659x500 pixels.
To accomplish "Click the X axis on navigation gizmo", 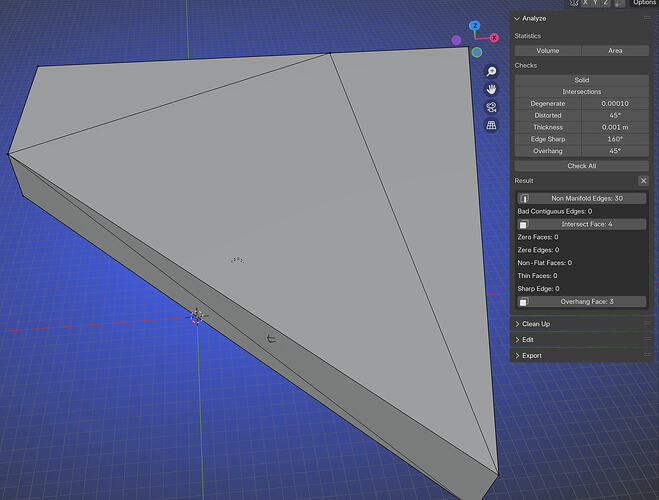I will click(x=494, y=38).
